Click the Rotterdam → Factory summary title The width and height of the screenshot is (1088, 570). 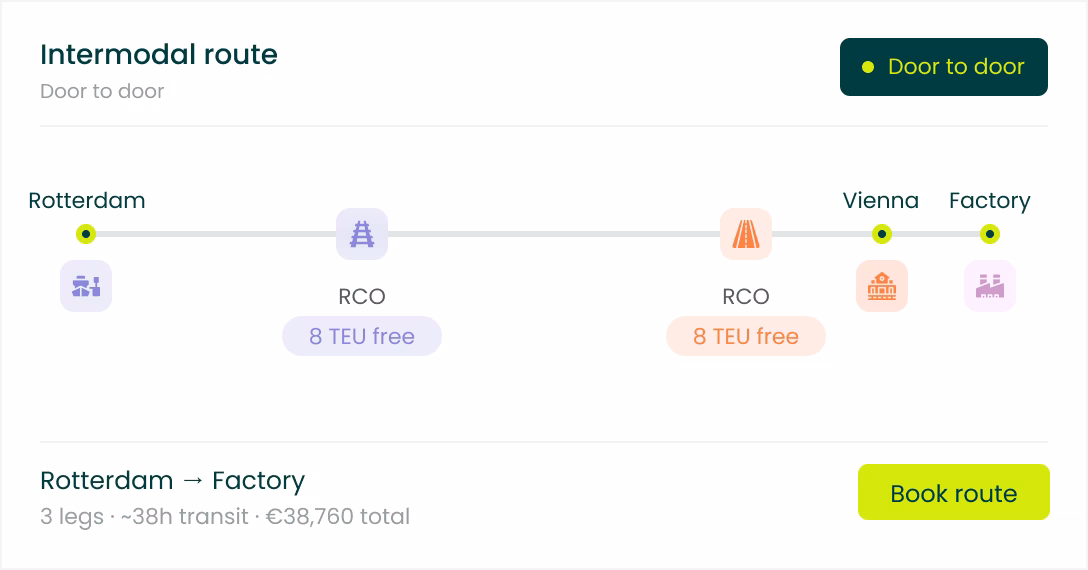coord(173,480)
